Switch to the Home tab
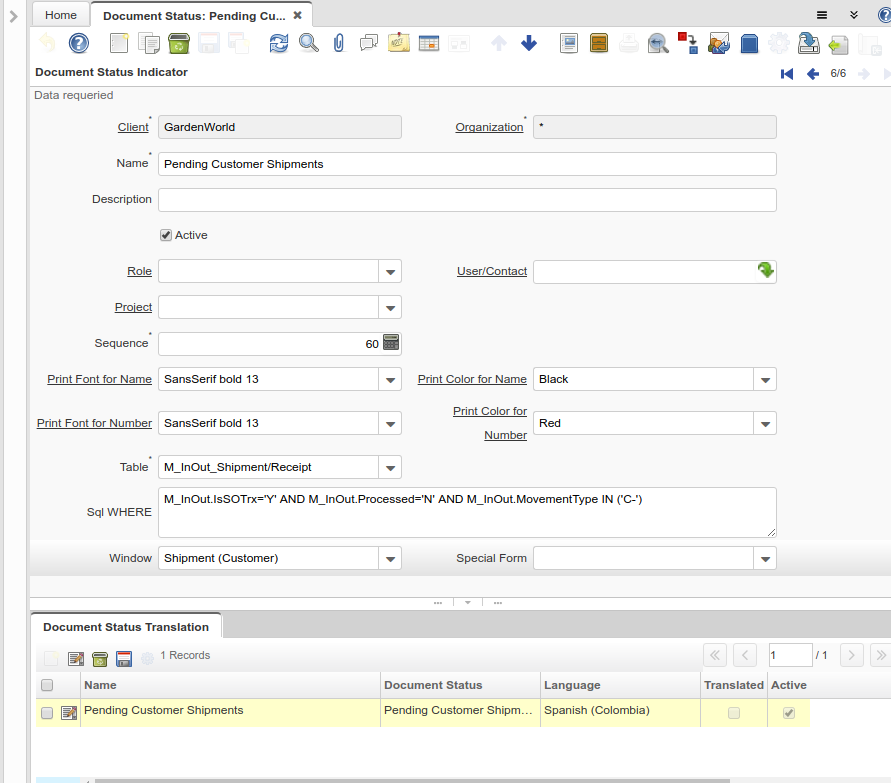Screen dimensions: 891x783 60,15
